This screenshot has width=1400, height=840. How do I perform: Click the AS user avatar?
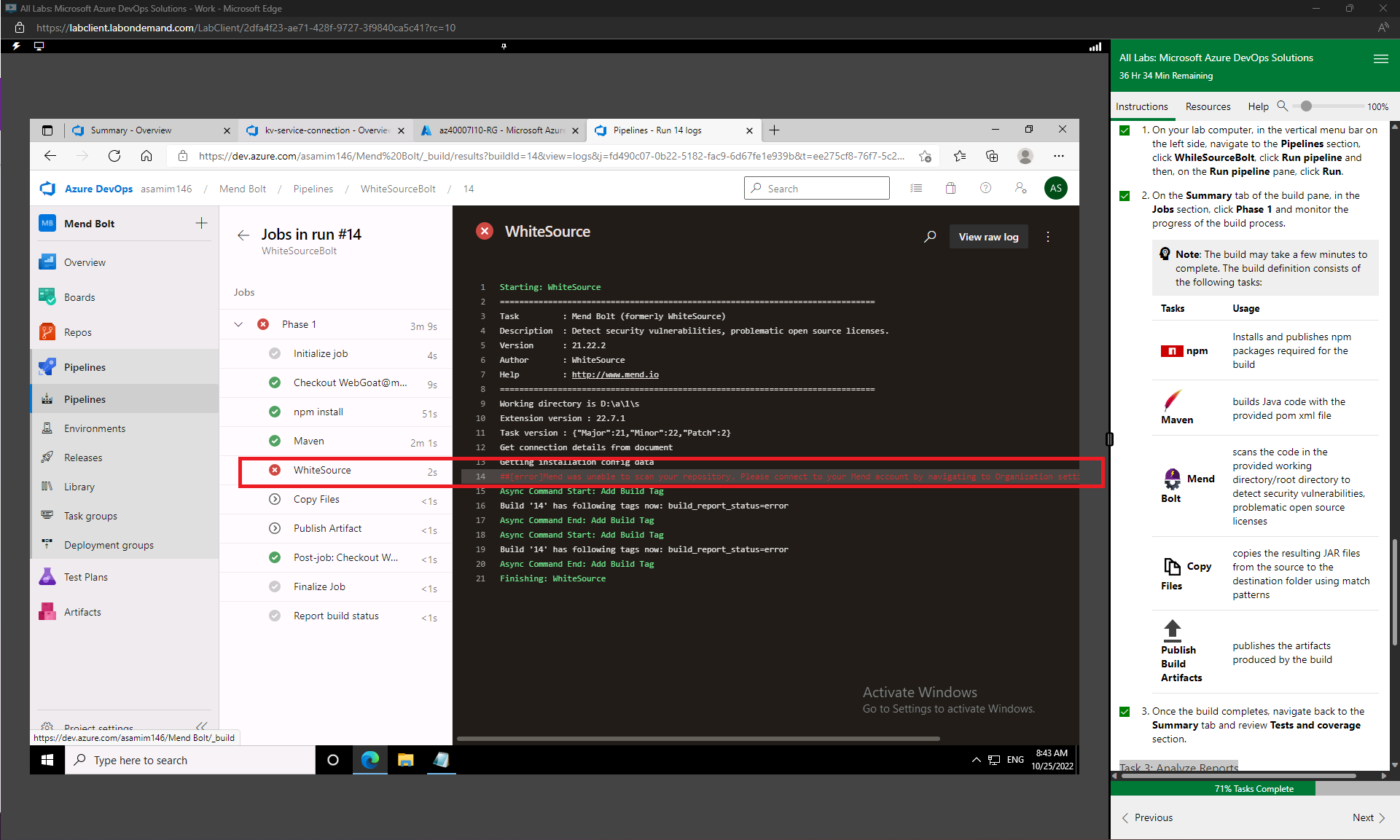1055,188
